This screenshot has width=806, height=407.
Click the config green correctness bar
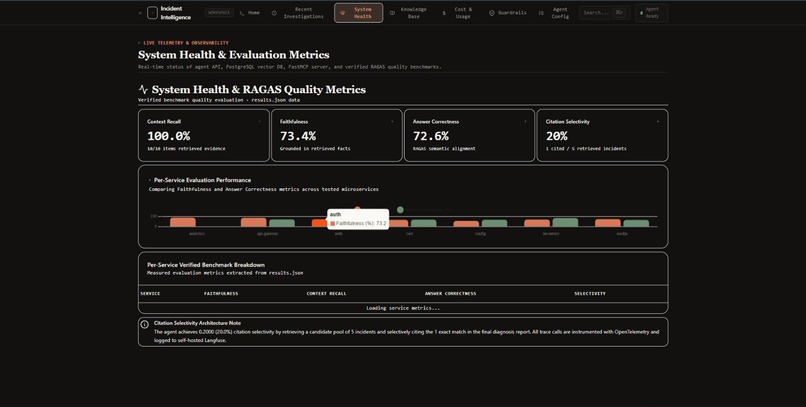494,223
